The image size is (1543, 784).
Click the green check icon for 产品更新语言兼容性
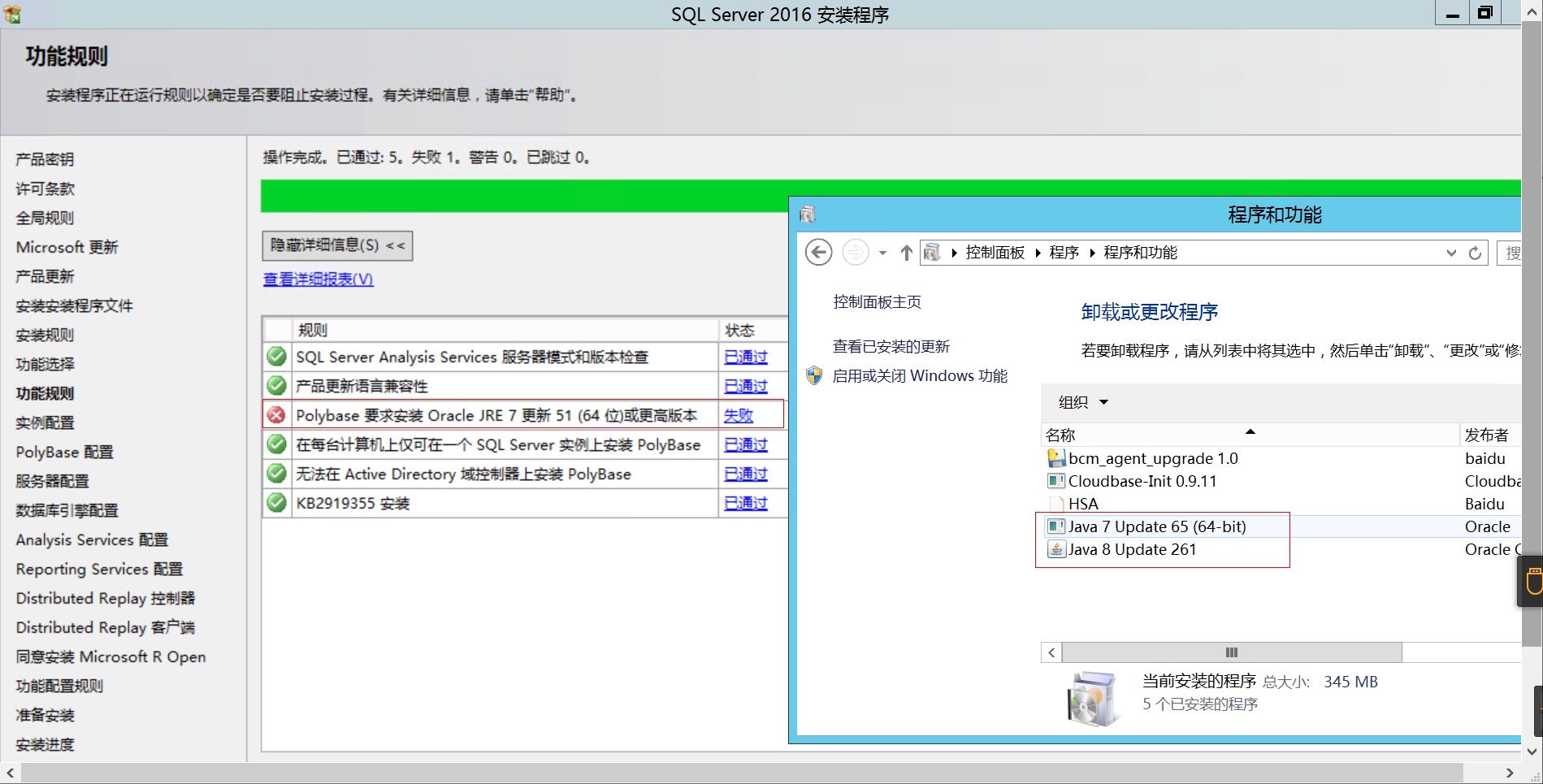(x=277, y=386)
